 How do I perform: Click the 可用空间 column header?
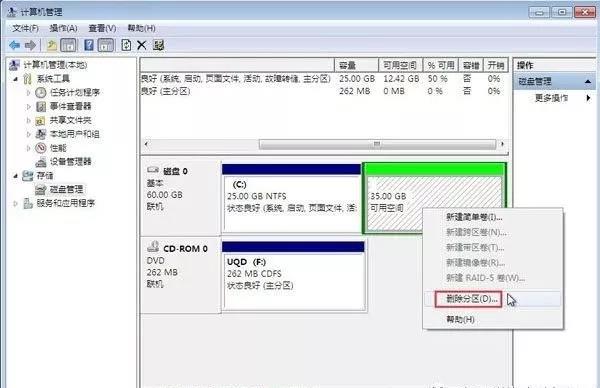pyautogui.click(x=401, y=65)
